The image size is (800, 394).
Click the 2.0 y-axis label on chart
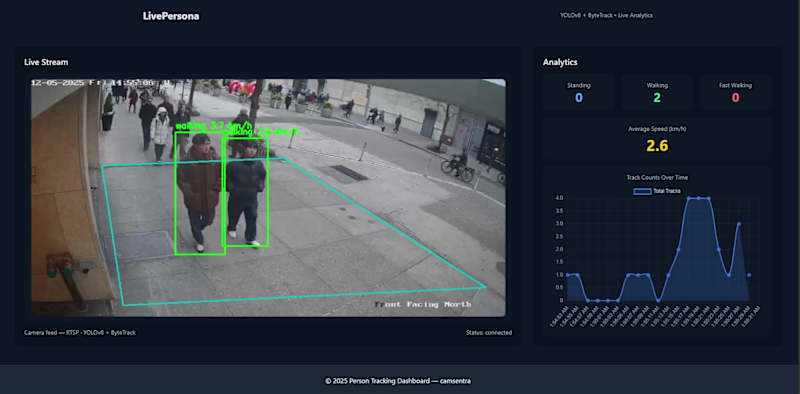558,249
